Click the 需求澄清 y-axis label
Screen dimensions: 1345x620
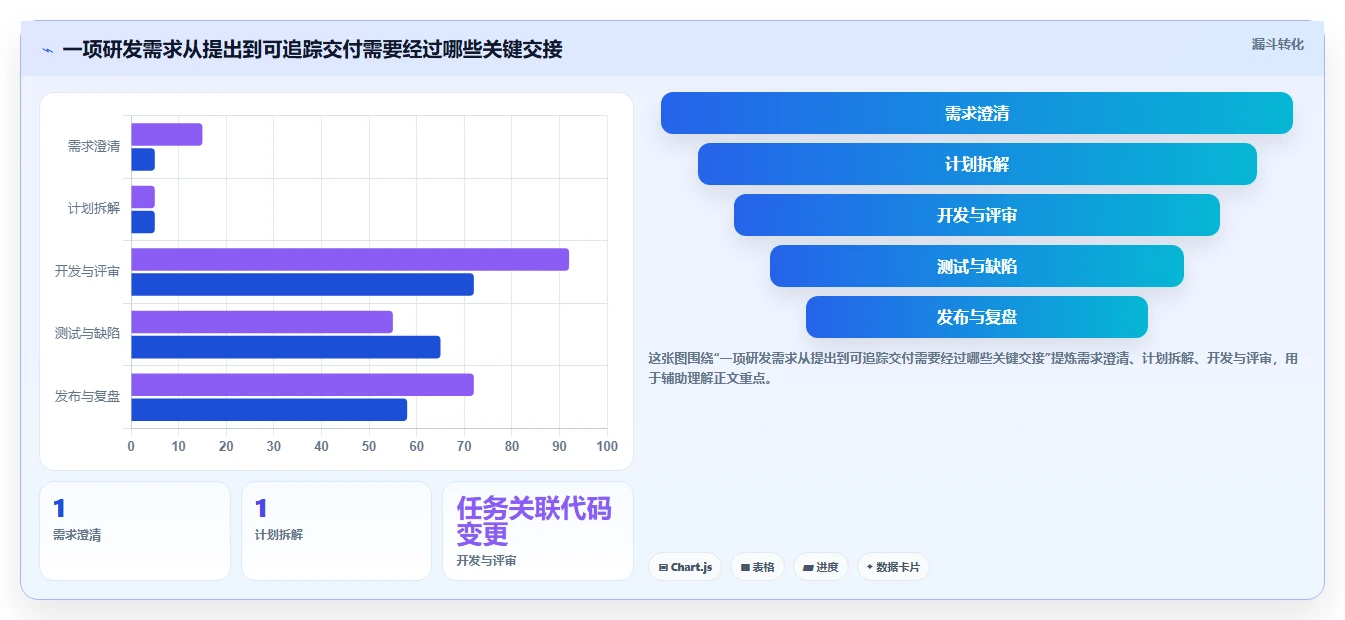(94, 146)
